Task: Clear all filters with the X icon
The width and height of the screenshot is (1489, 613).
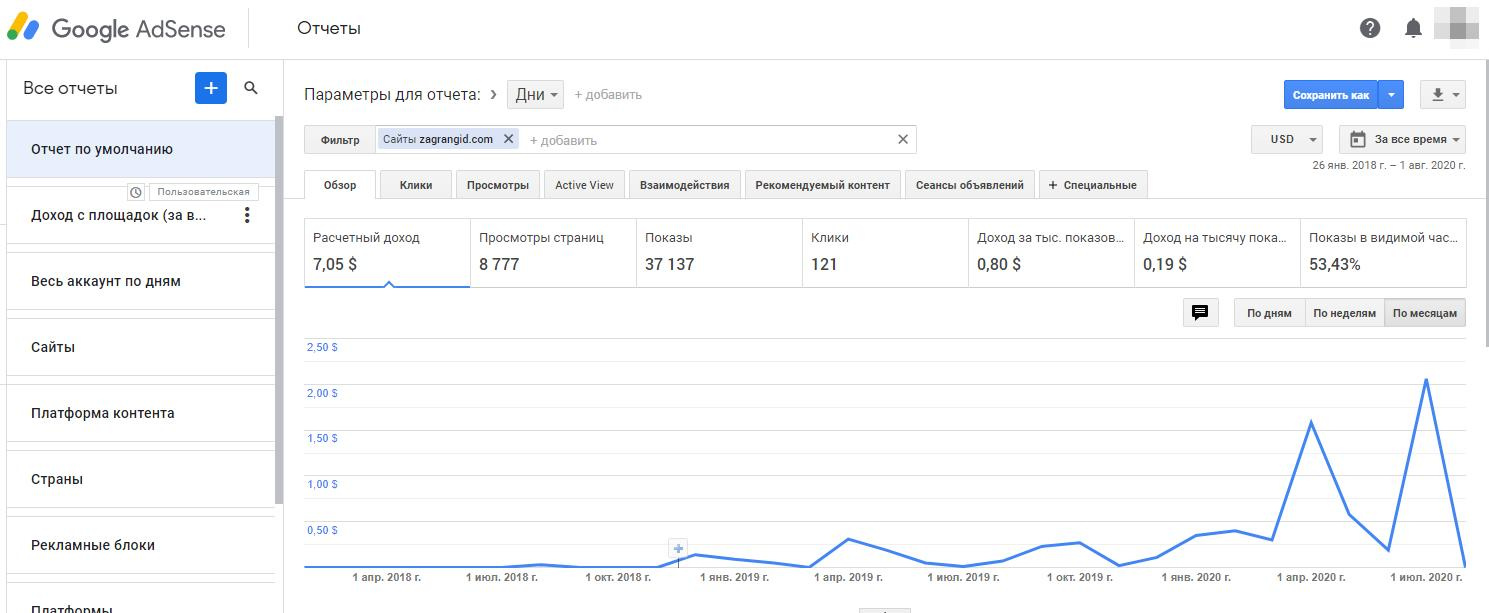Action: (x=903, y=139)
